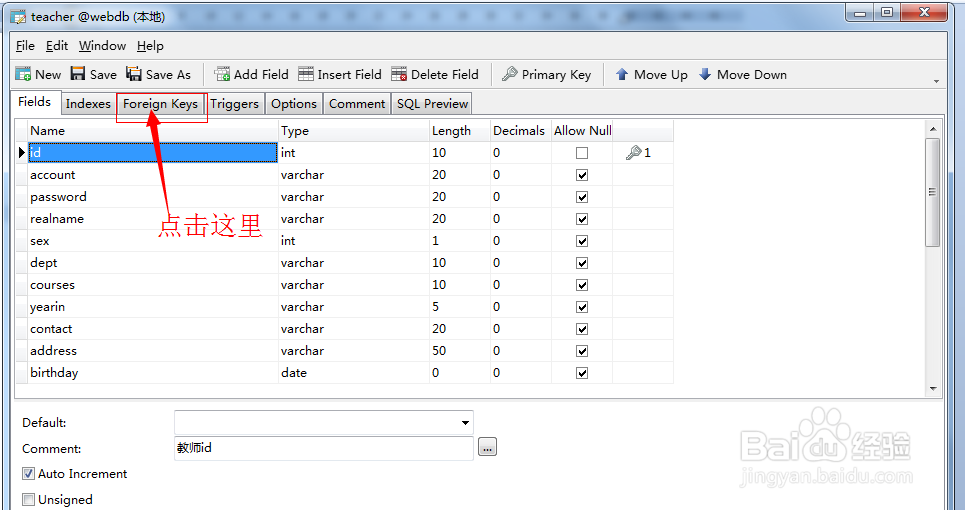Click the Length column header
This screenshot has width=965, height=510.
click(460, 131)
